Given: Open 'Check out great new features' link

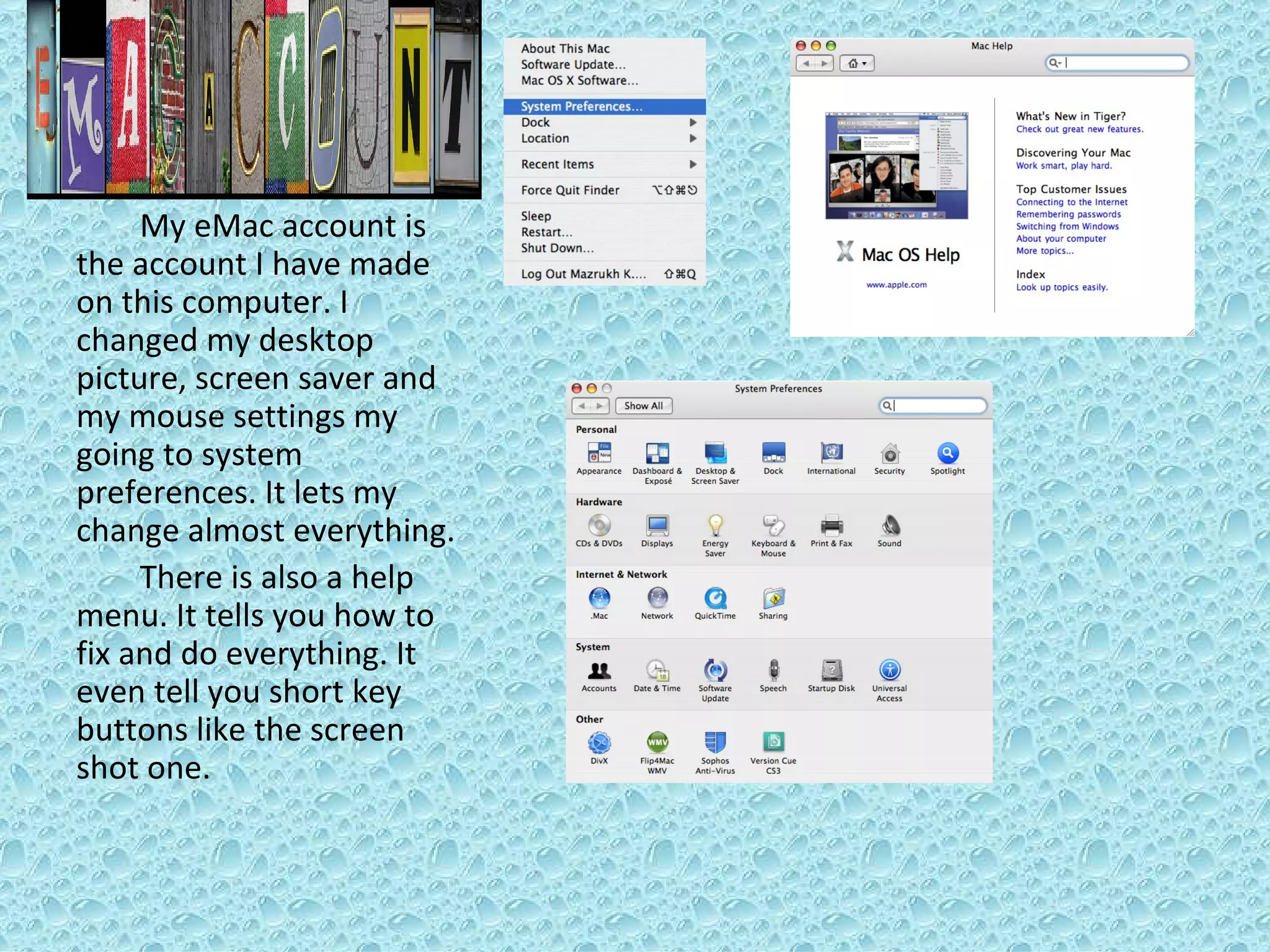Looking at the screenshot, I should pyautogui.click(x=1080, y=130).
